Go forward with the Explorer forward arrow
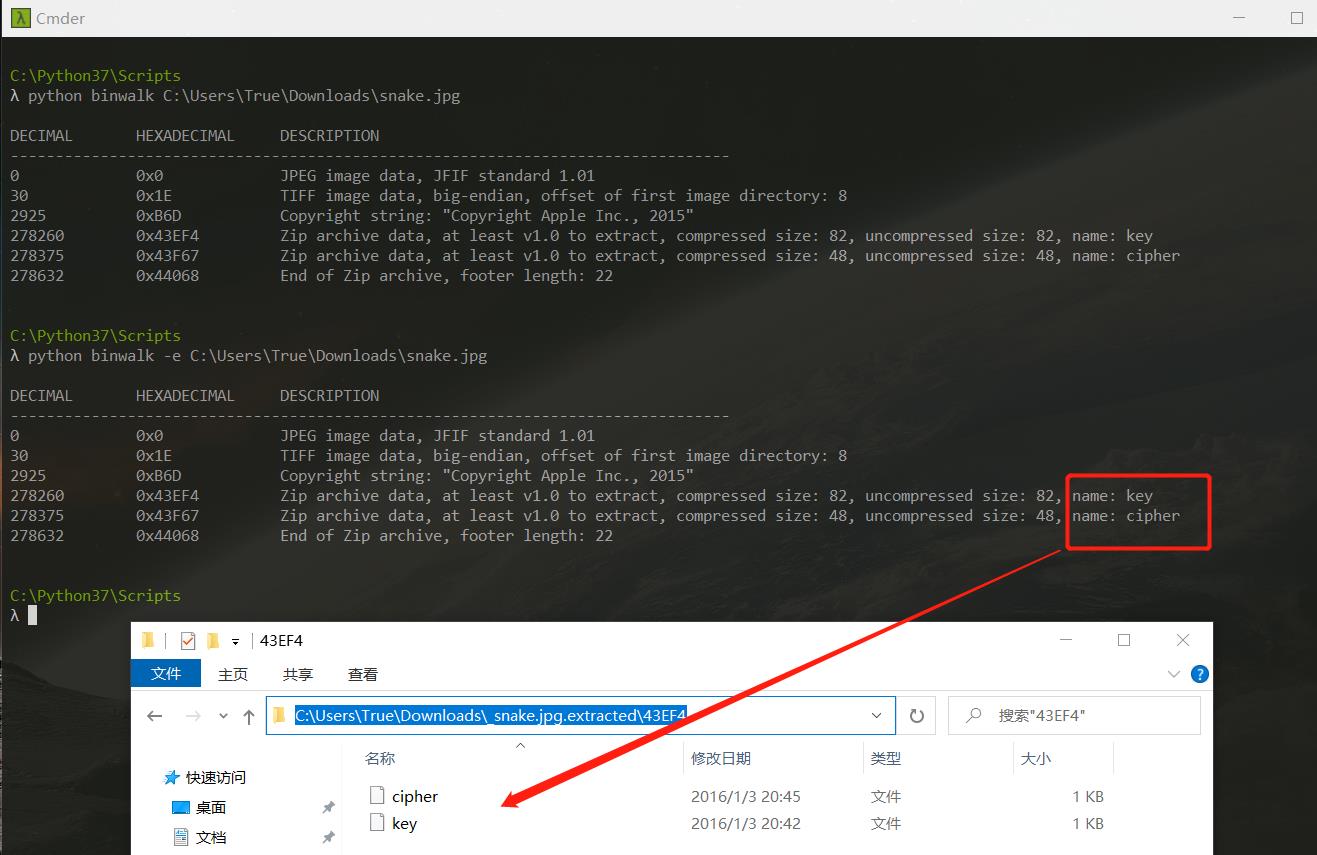Viewport: 1317px width, 855px height. (x=193, y=716)
